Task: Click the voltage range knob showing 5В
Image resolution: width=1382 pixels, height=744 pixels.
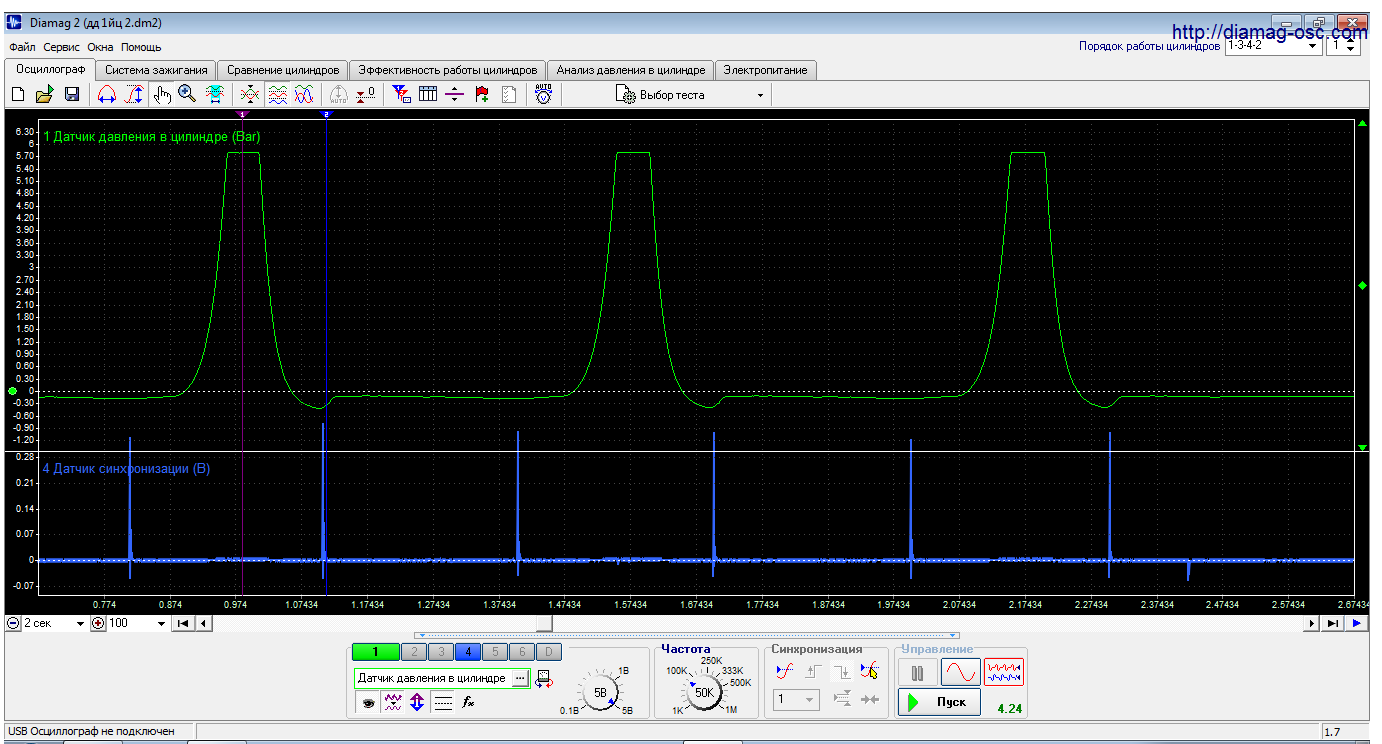Action: 600,692
